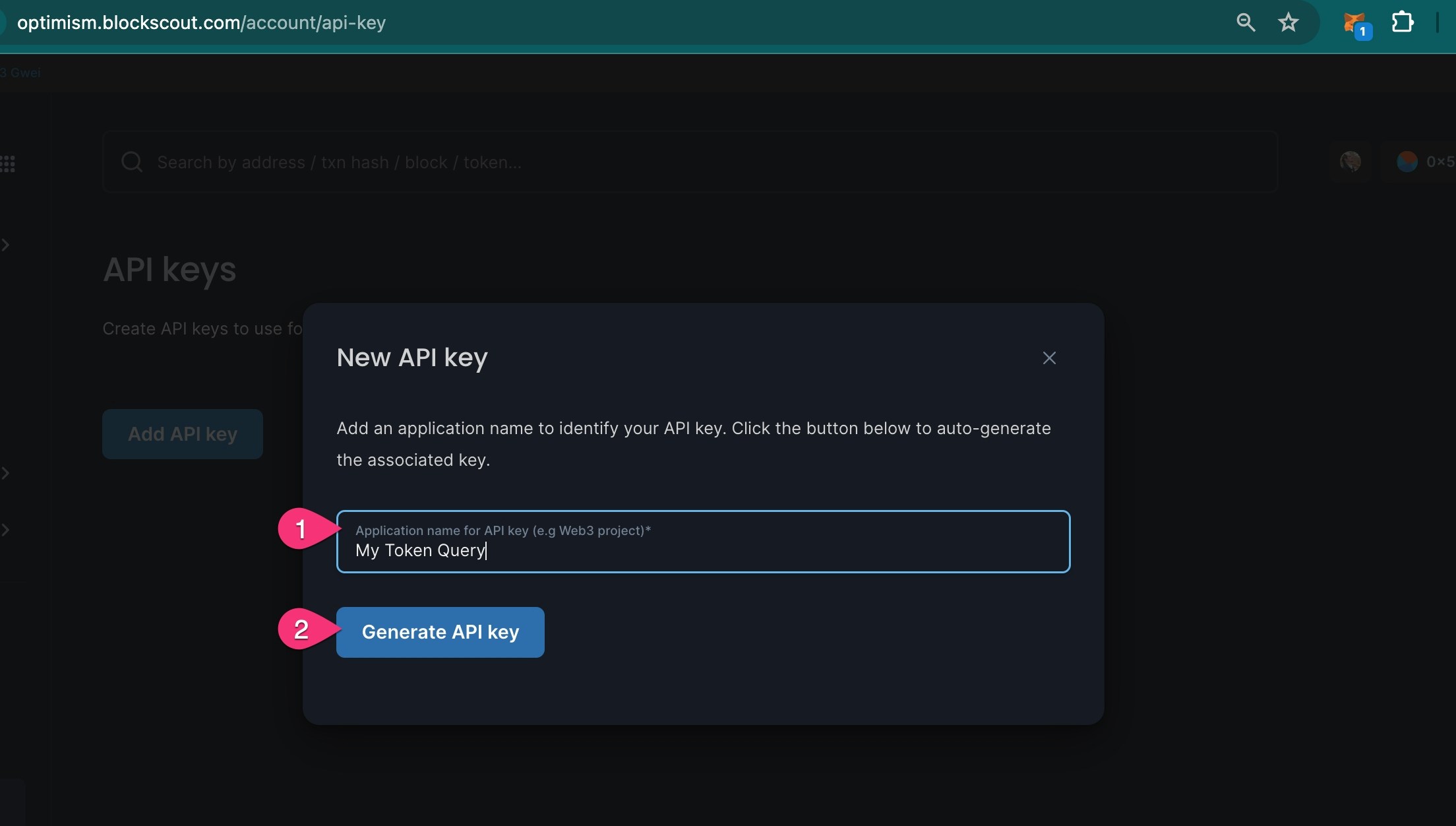This screenshot has width=1456, height=826.
Task: Select the browser URL address text
Action: click(x=201, y=22)
